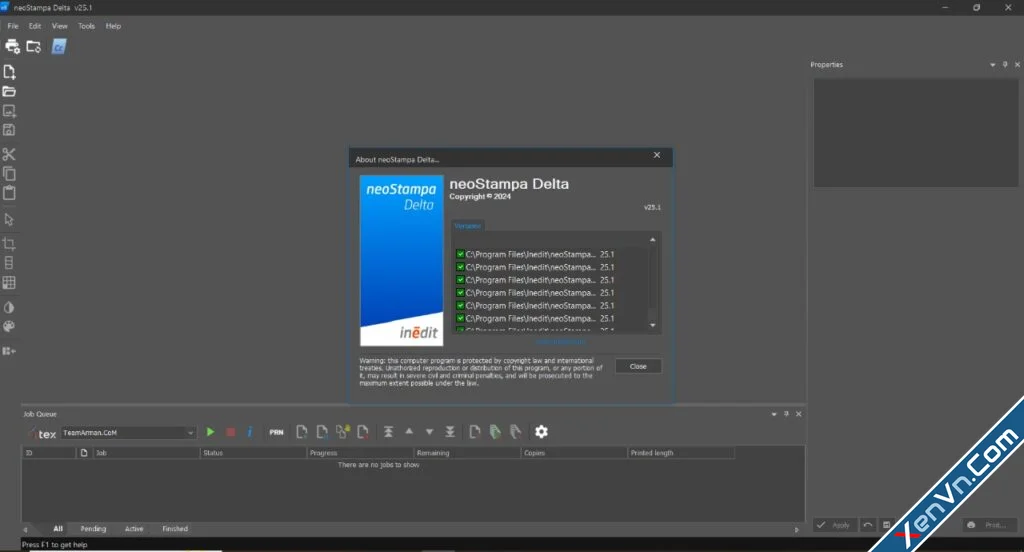The height and width of the screenshot is (552, 1024).
Task: Click the Copy icon in sidebar
Action: point(9,174)
